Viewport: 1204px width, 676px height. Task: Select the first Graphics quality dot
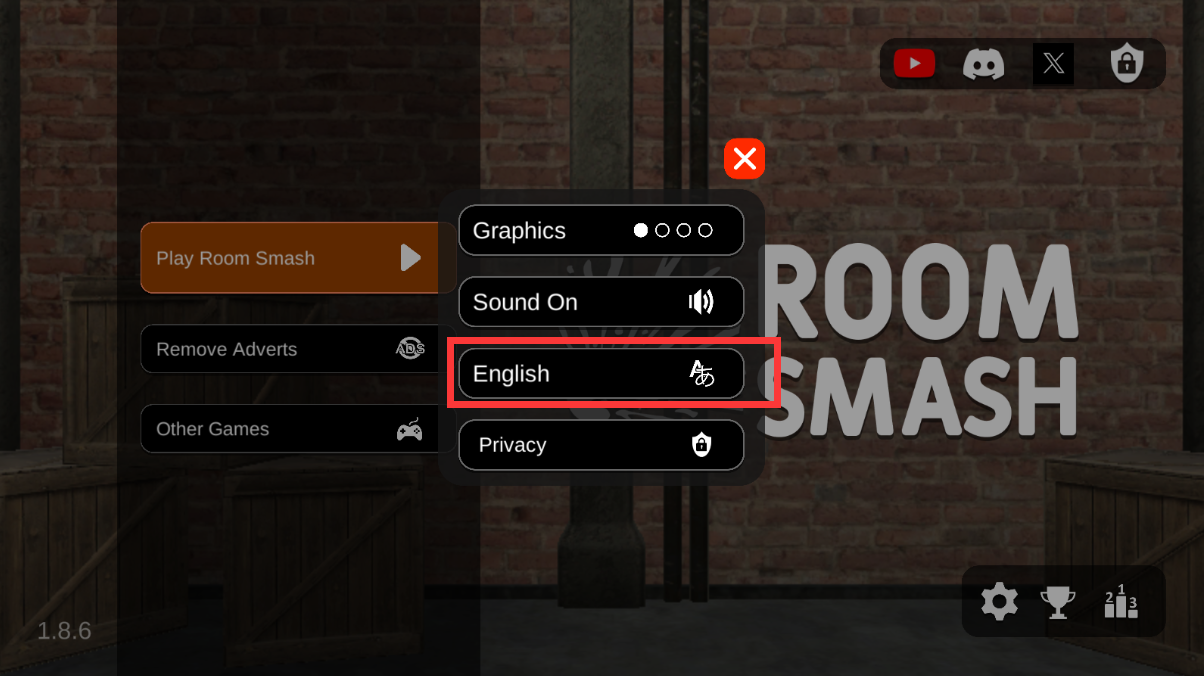641,230
